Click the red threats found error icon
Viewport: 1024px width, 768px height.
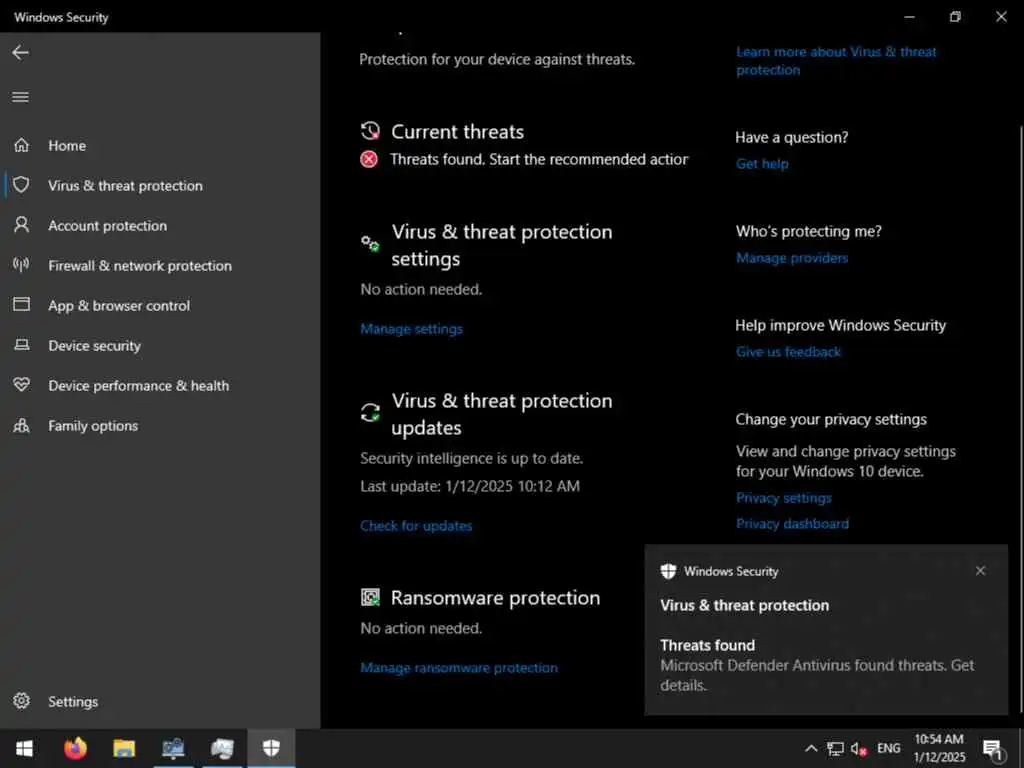(x=369, y=159)
